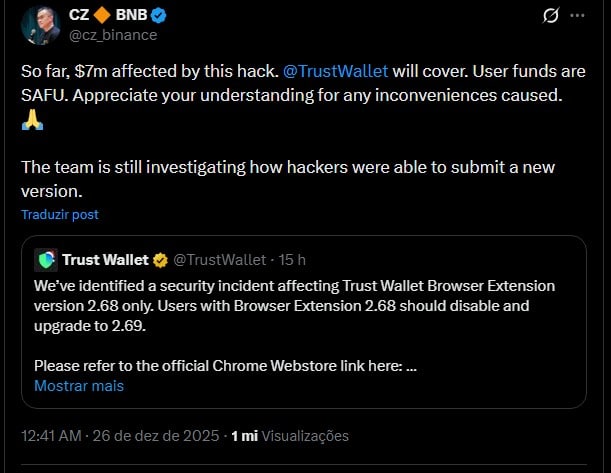Image resolution: width=611 pixels, height=473 pixels.
Task: Open the @cz_binance handle
Action: 111,35
